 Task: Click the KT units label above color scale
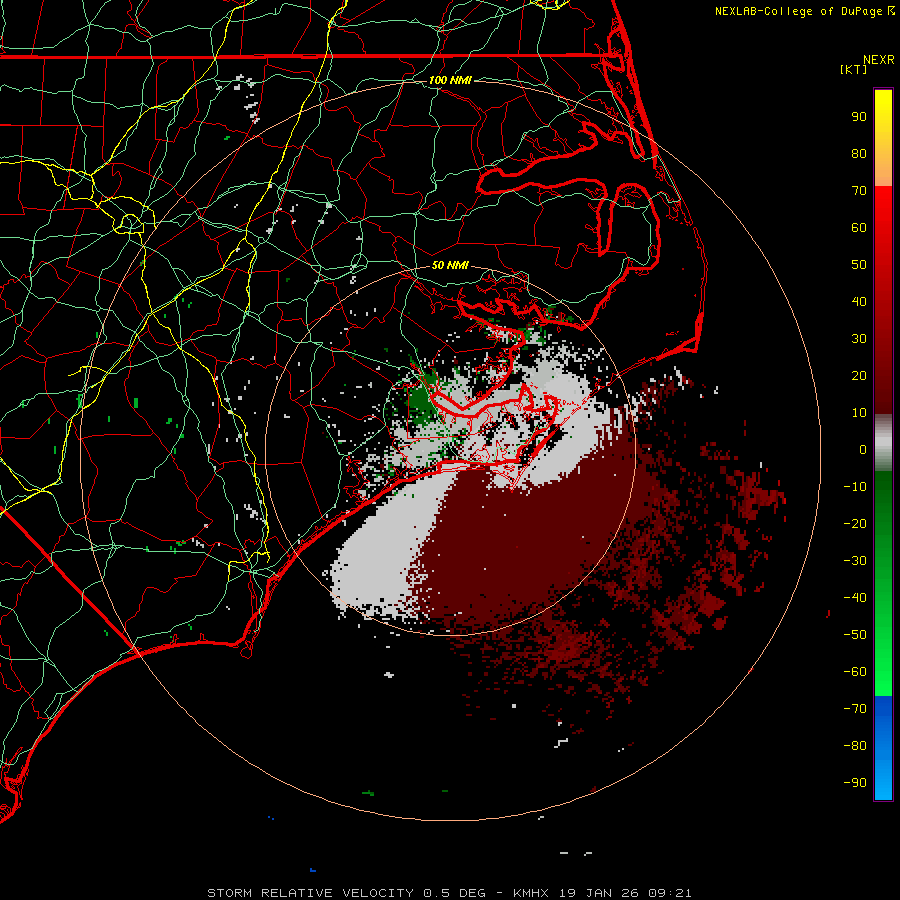pos(854,69)
